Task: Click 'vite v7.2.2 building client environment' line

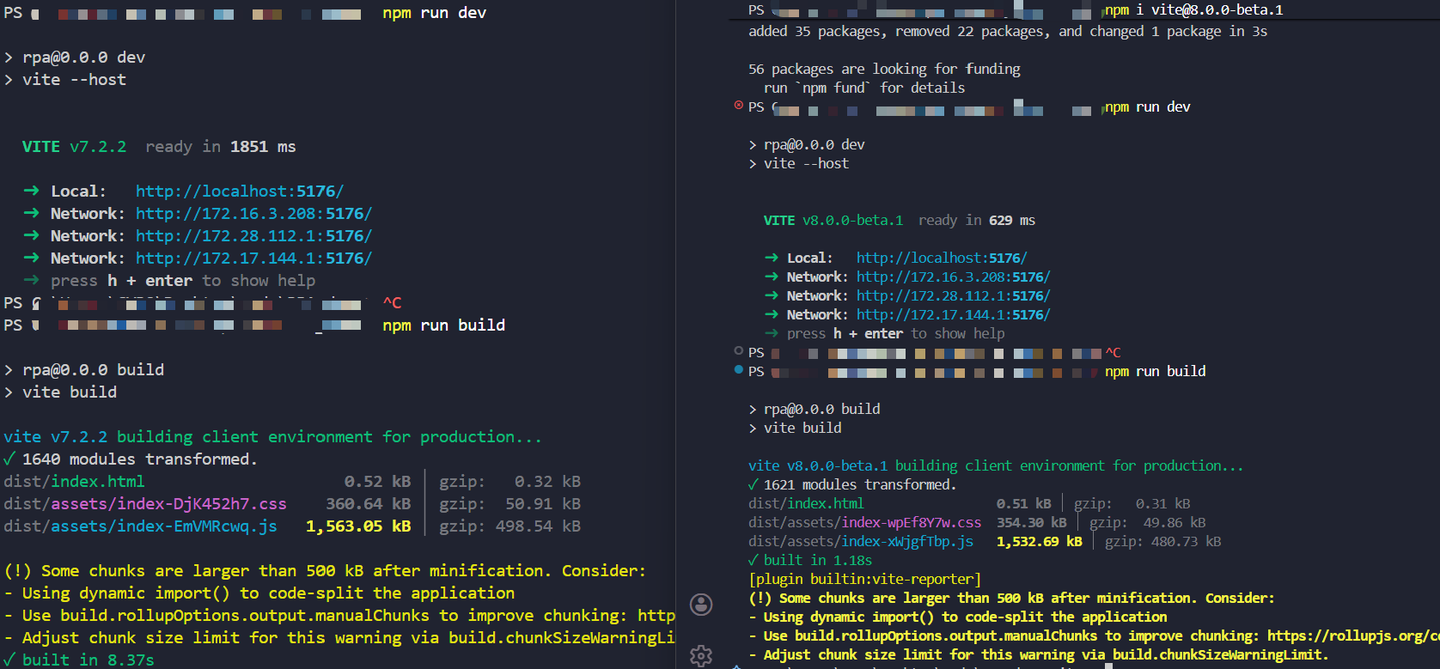Action: click(273, 437)
